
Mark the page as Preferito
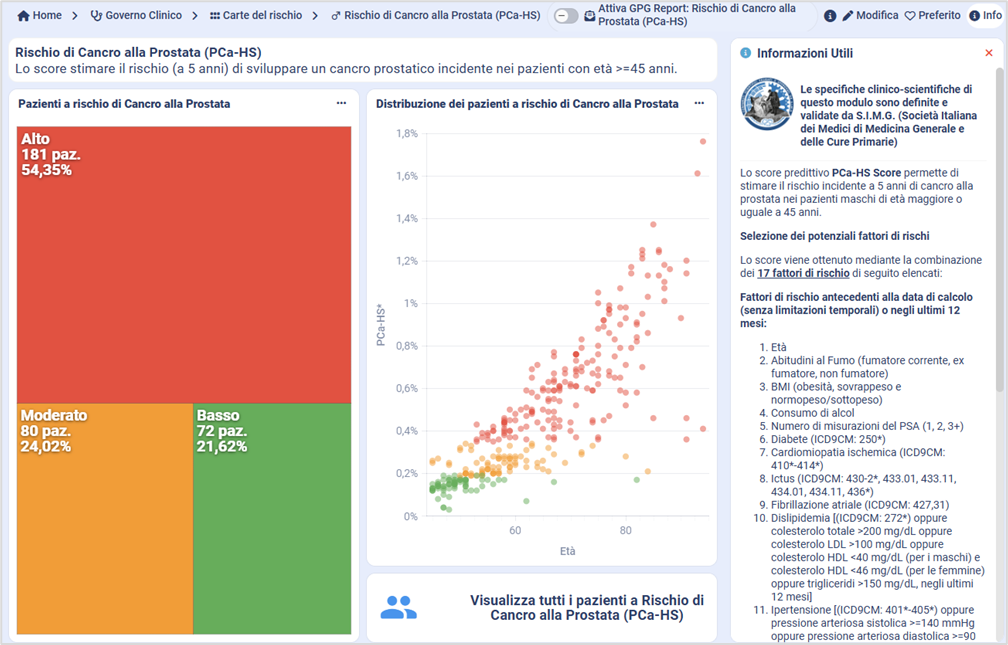933,16
